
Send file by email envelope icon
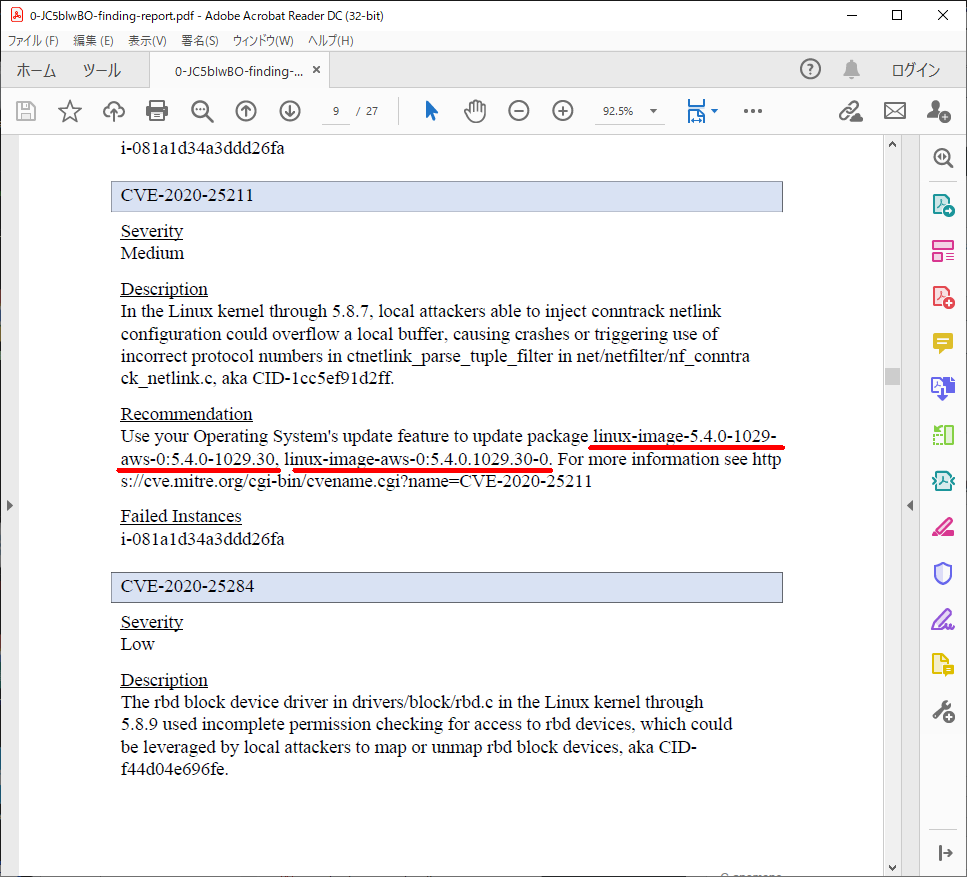pyautogui.click(x=894, y=111)
